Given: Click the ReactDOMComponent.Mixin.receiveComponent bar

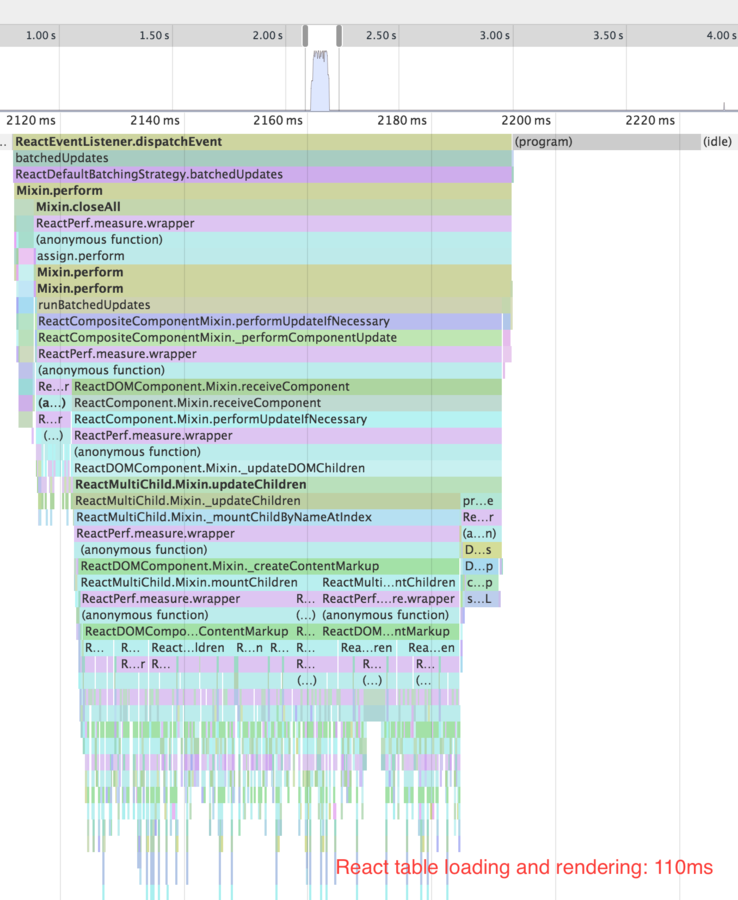Looking at the screenshot, I should coord(287,387).
